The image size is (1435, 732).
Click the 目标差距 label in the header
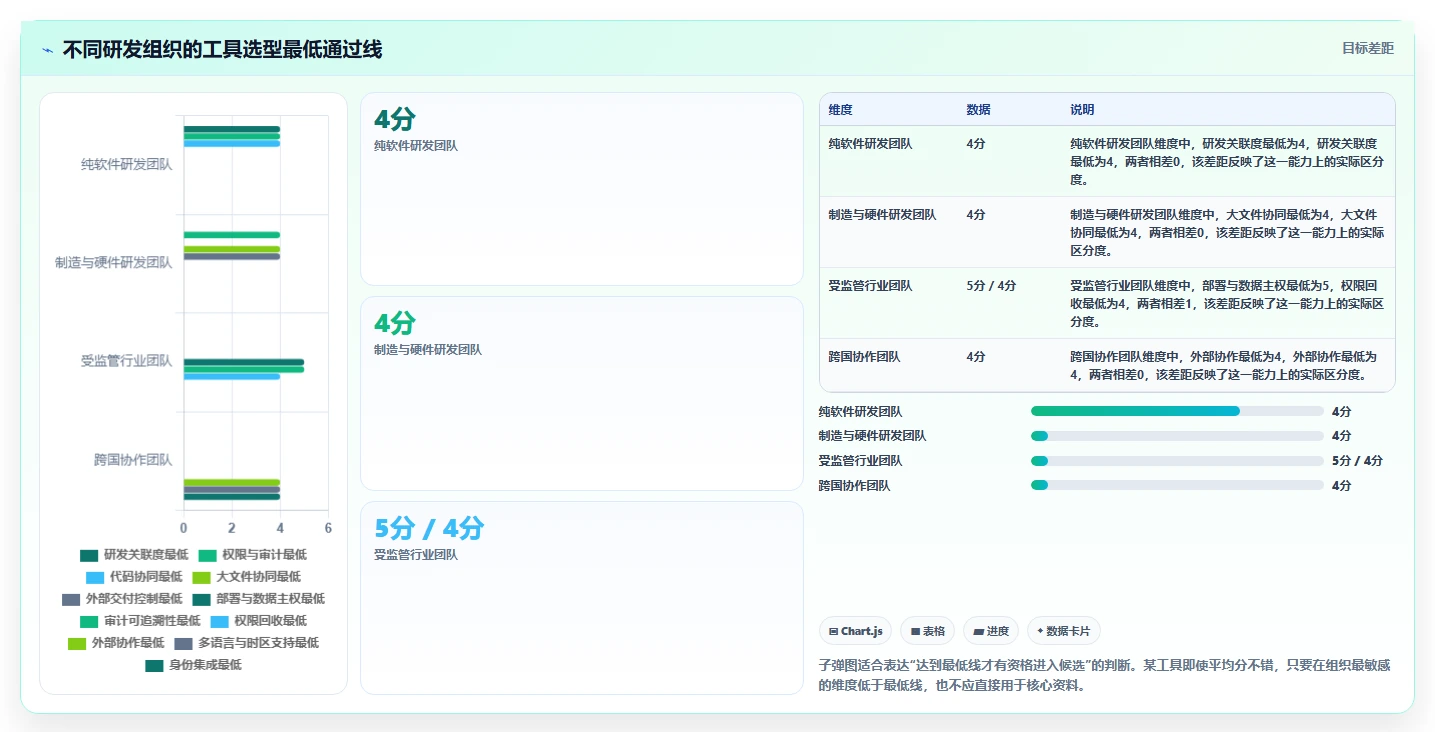[x=1367, y=48]
